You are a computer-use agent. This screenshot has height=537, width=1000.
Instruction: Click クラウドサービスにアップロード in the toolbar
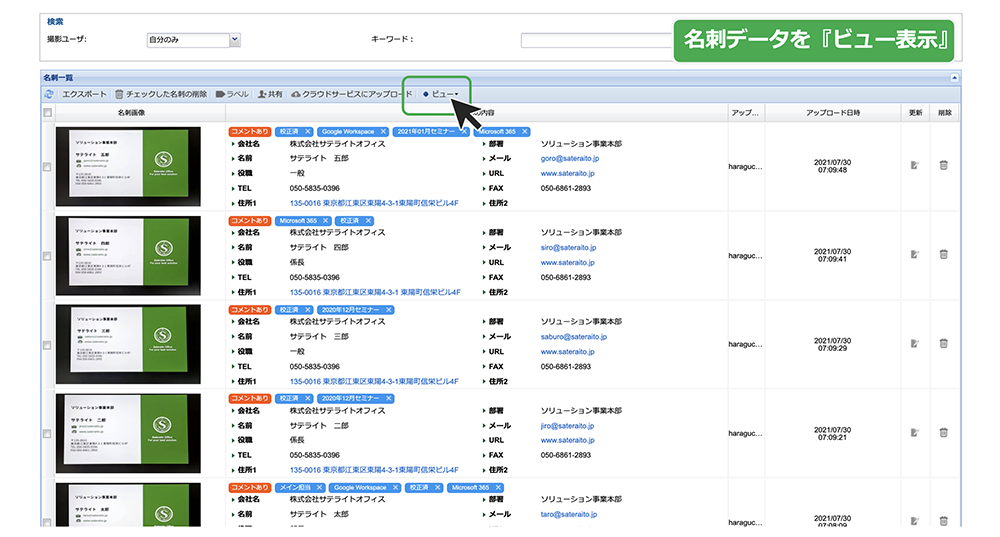[351, 94]
